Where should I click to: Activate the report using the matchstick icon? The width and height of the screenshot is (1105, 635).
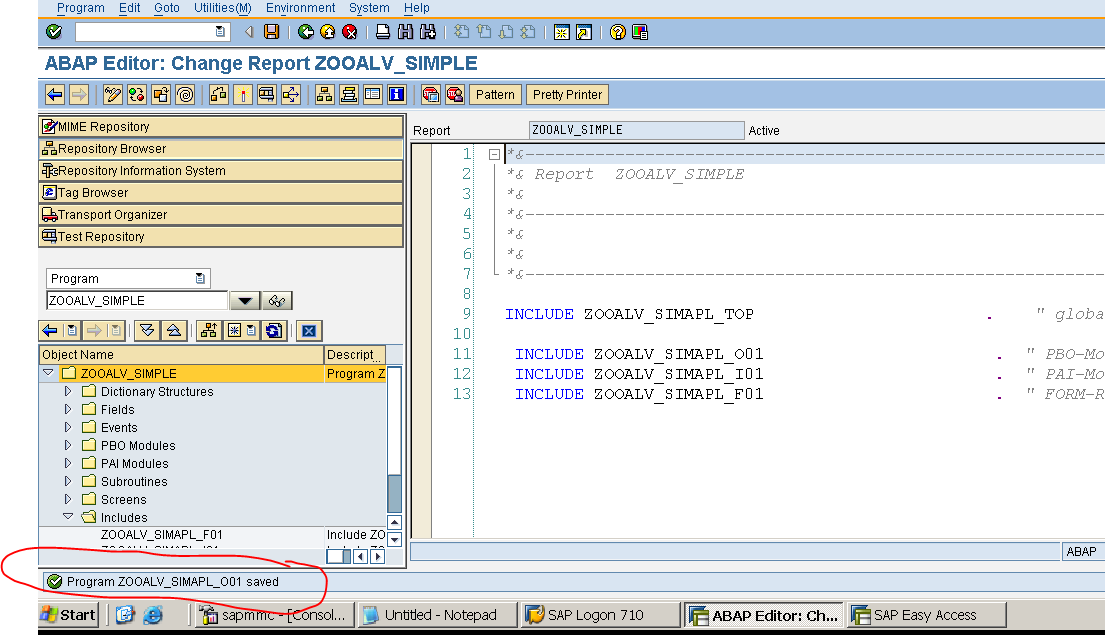click(244, 94)
